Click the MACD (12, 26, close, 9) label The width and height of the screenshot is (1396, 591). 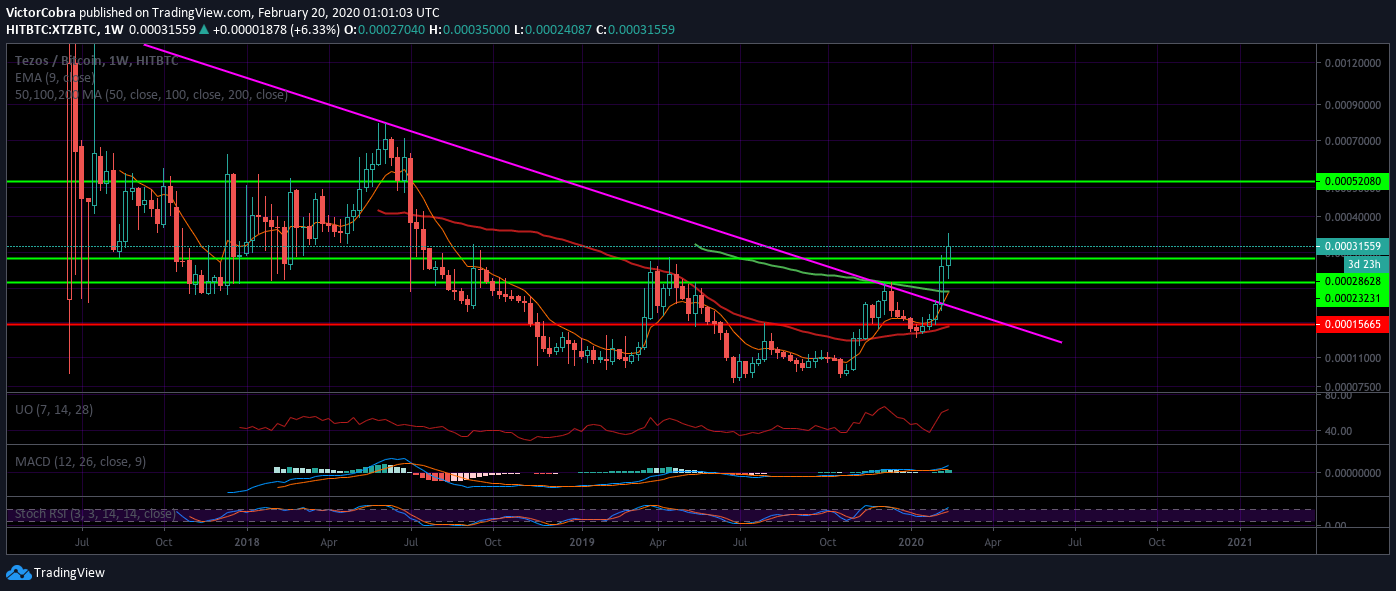[82, 461]
